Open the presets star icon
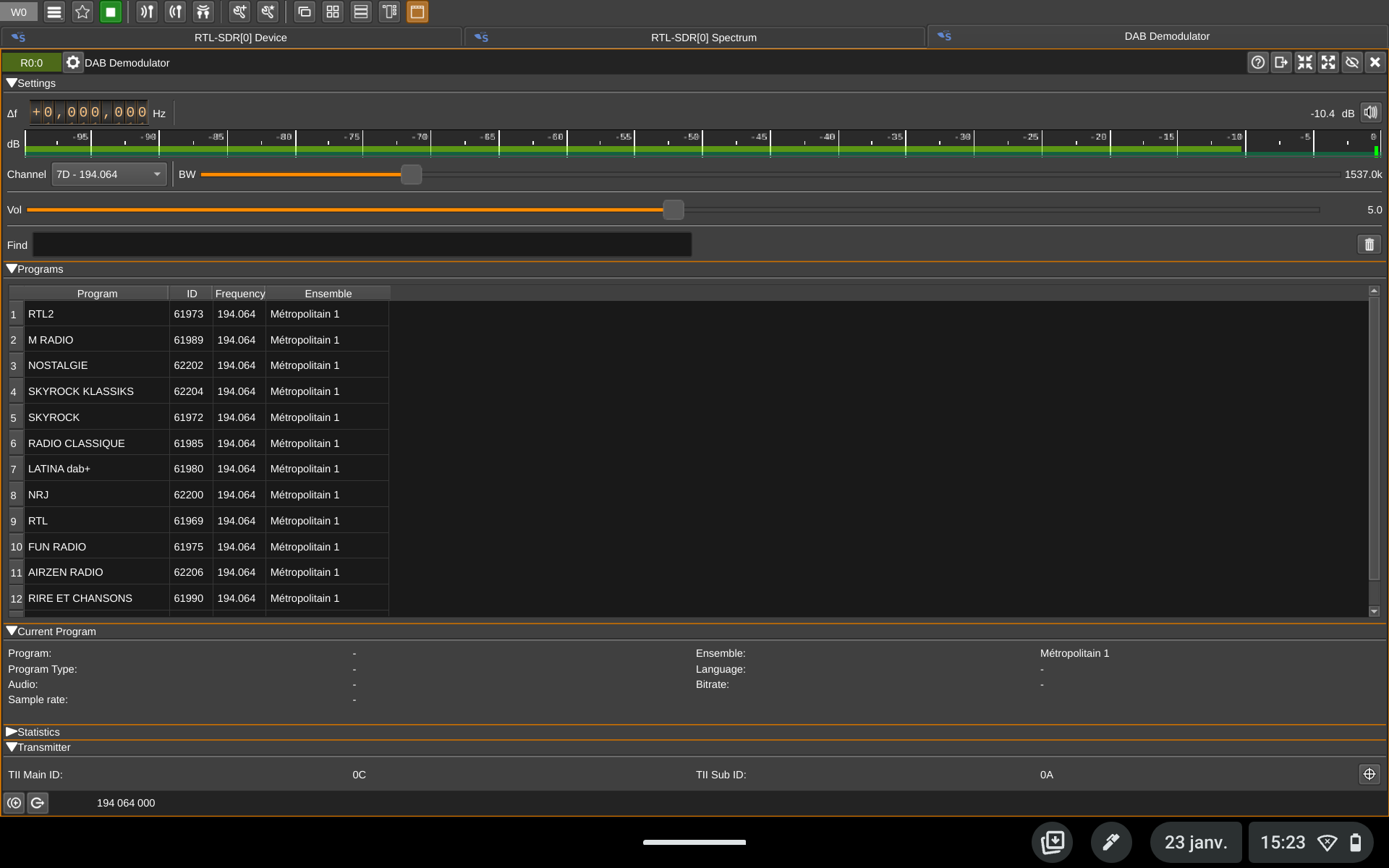 click(82, 12)
